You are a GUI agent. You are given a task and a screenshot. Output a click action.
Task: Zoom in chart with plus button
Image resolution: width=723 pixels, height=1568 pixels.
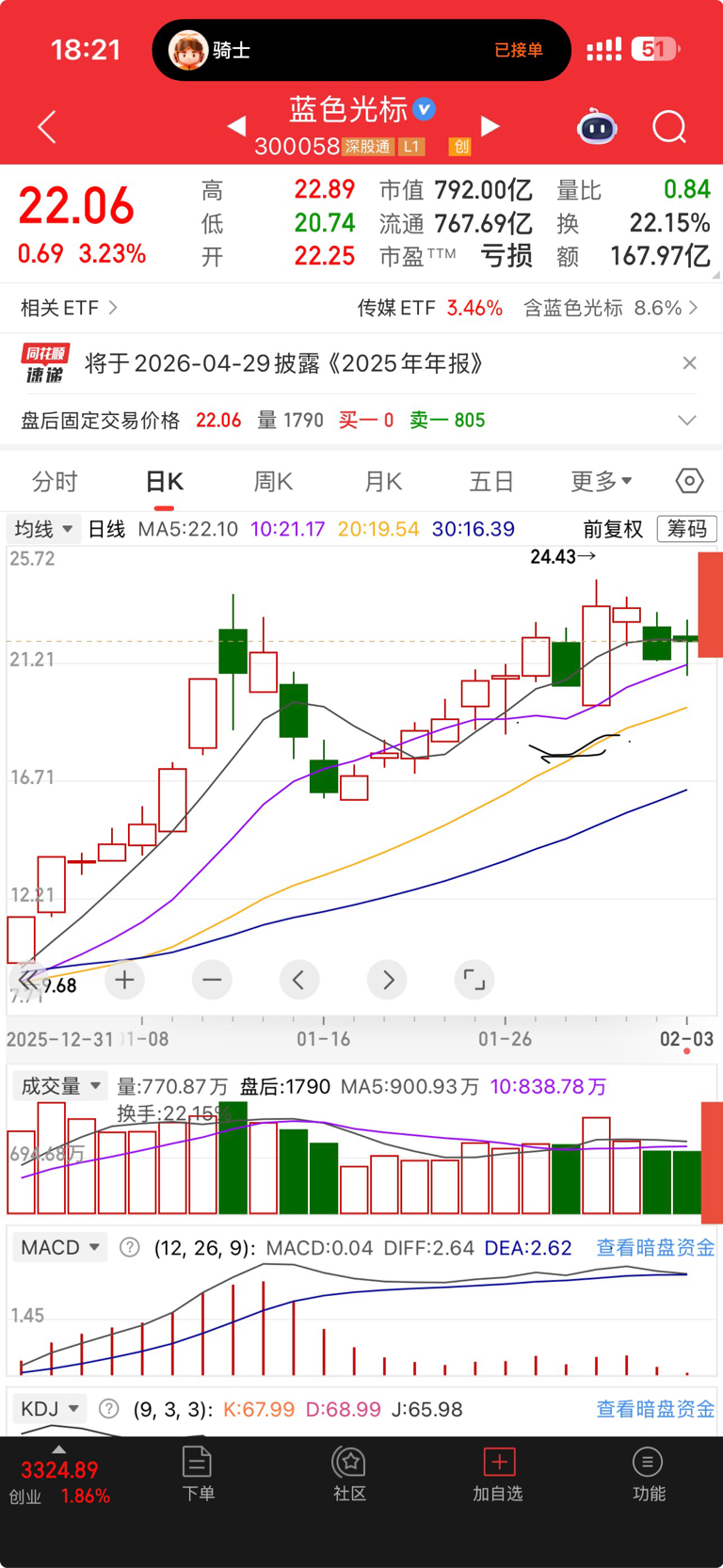pos(124,980)
